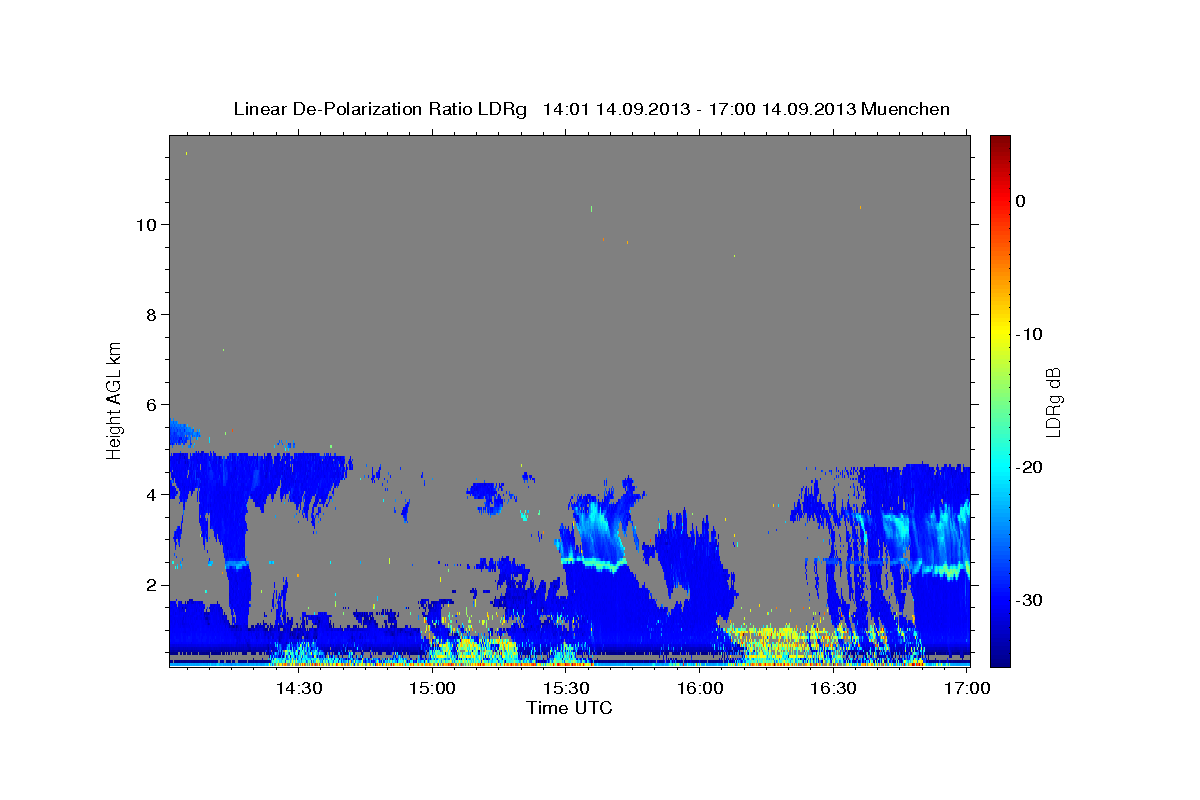Click the colorbar label -10
Viewport: 1200px width, 800px height.
pos(1031,334)
